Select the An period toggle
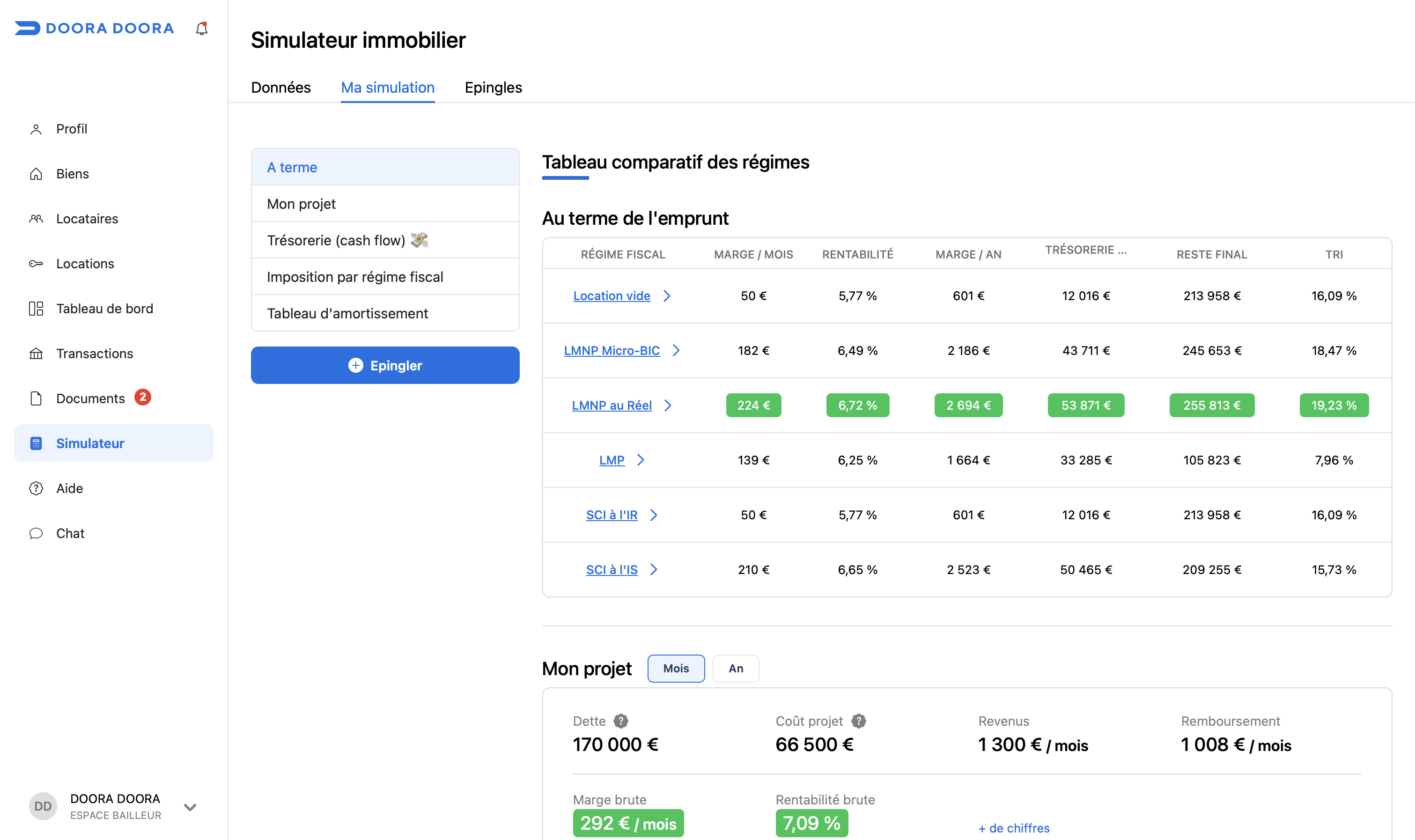The height and width of the screenshot is (840, 1415). tap(735, 669)
